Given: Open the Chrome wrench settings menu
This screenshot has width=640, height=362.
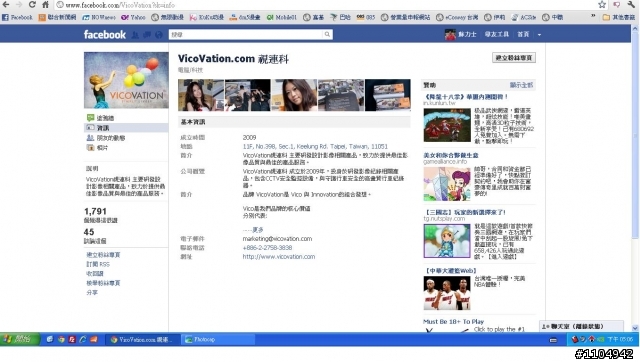Looking at the screenshot, I should tap(631, 5).
